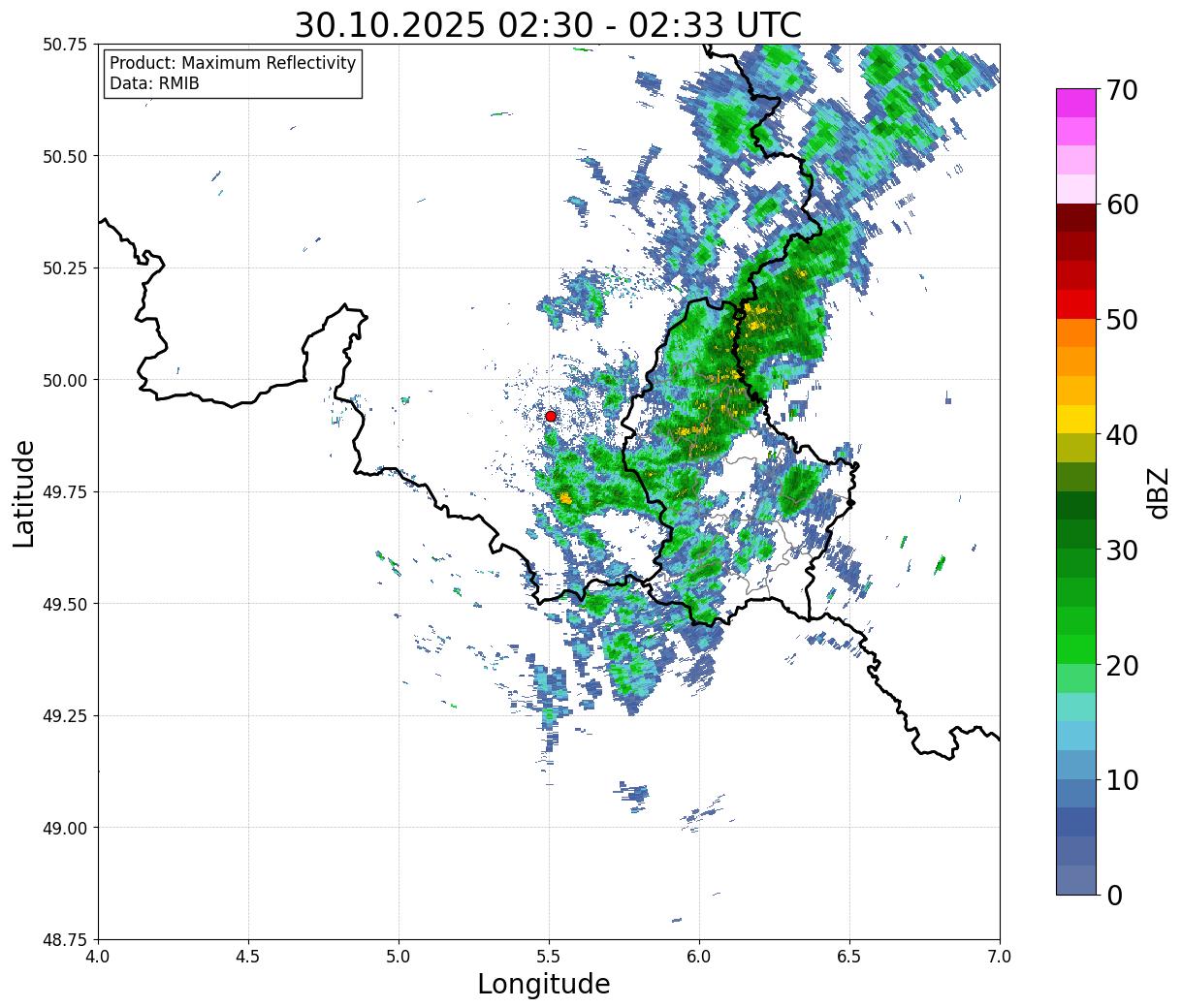The image size is (1182, 1008).
Task: Click the latitude tick label 48.75
Action: tap(65, 940)
